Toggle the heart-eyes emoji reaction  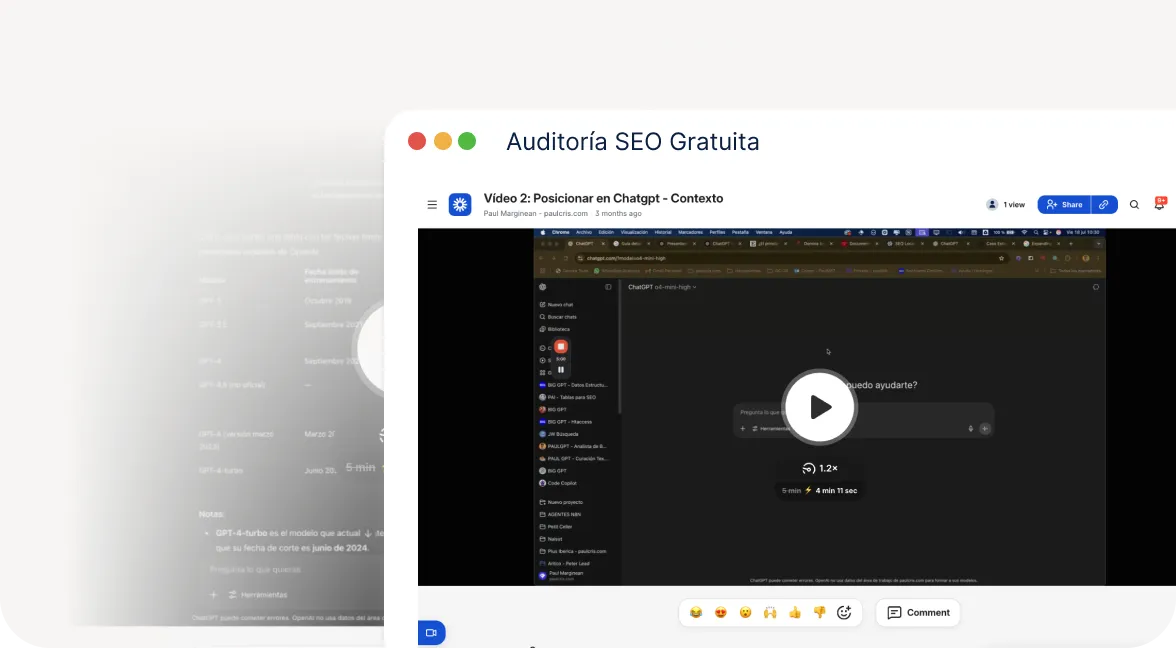point(721,612)
